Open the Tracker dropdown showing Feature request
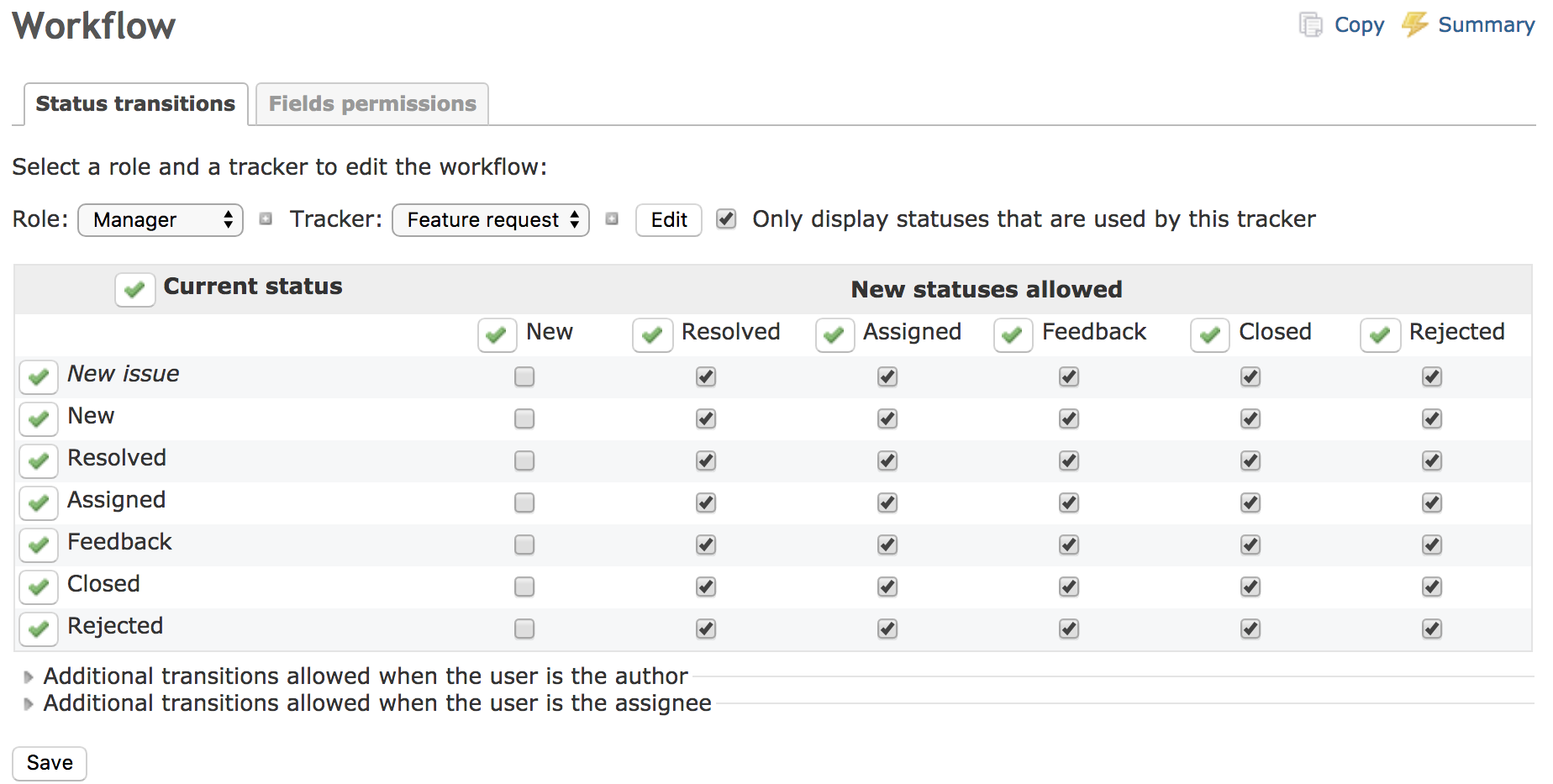This screenshot has height=784, width=1553. click(491, 220)
